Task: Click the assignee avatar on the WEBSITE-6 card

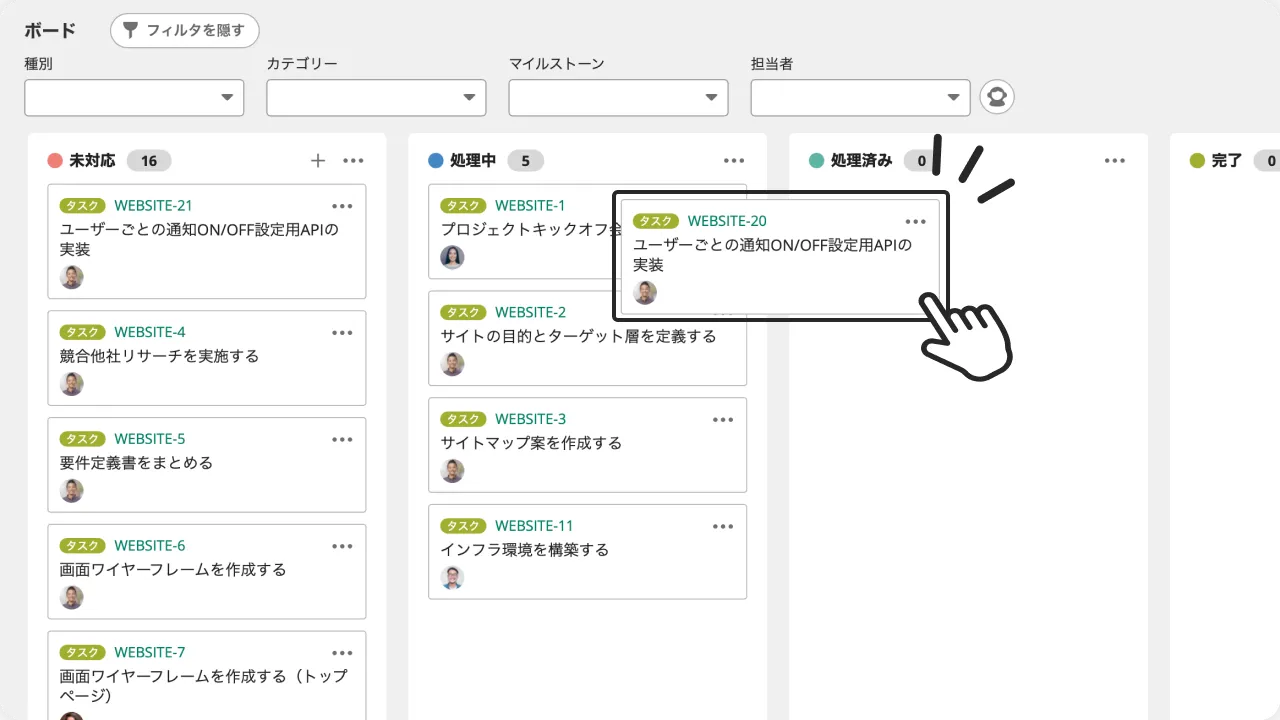Action: tap(71, 598)
